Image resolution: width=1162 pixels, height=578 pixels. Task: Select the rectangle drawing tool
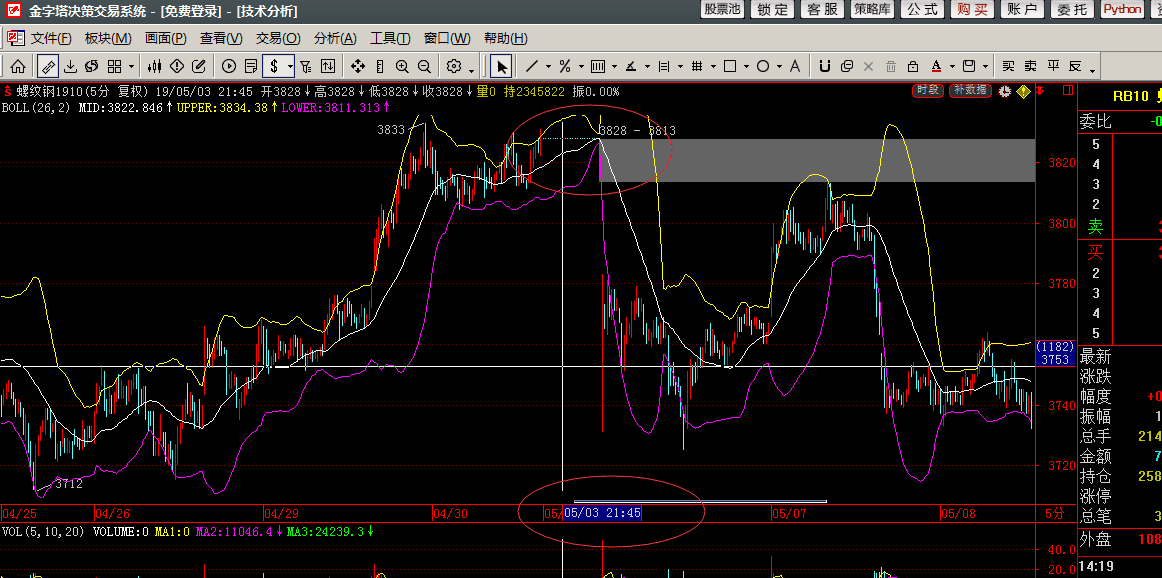[x=730, y=67]
